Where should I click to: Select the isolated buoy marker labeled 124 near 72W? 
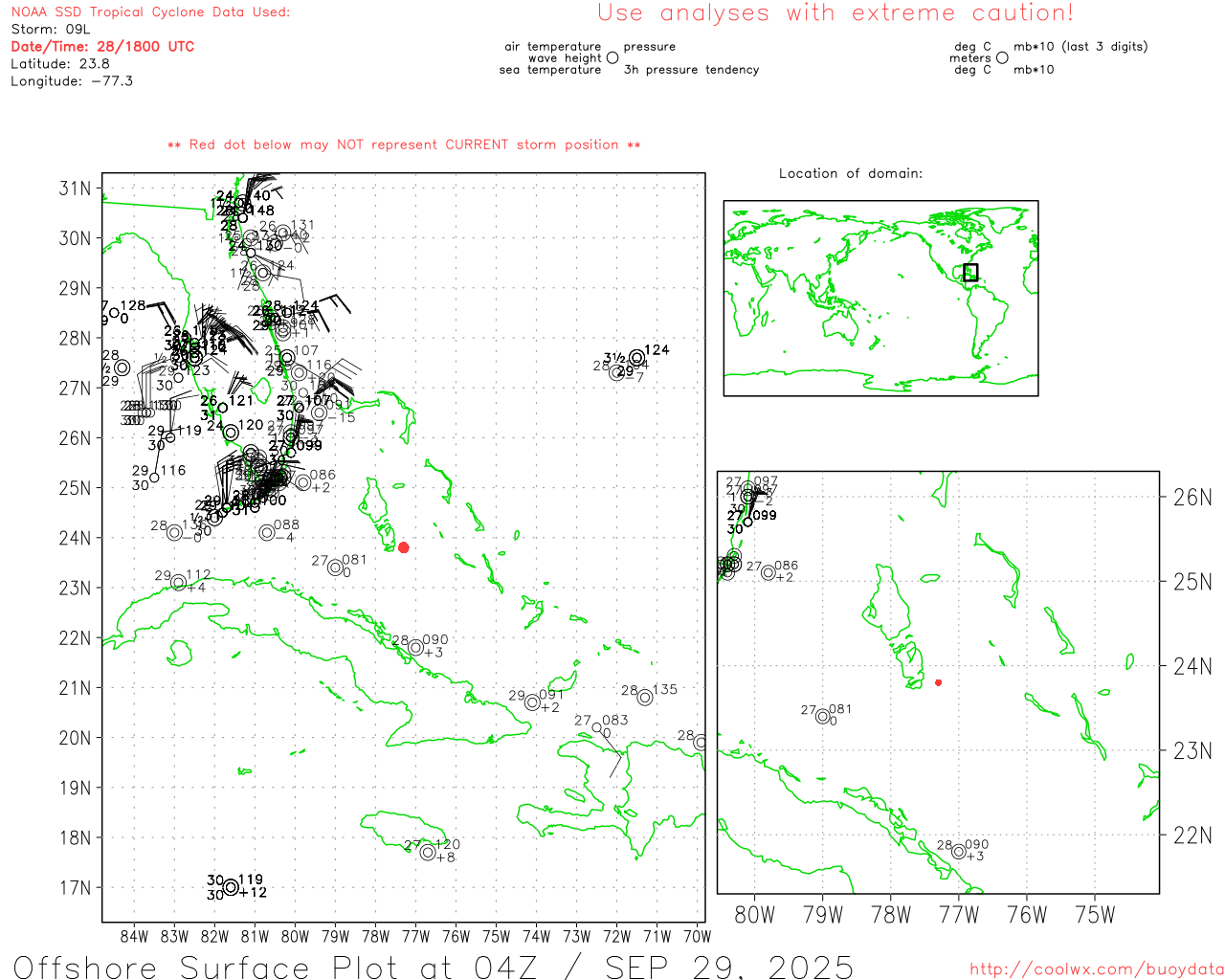(x=636, y=358)
